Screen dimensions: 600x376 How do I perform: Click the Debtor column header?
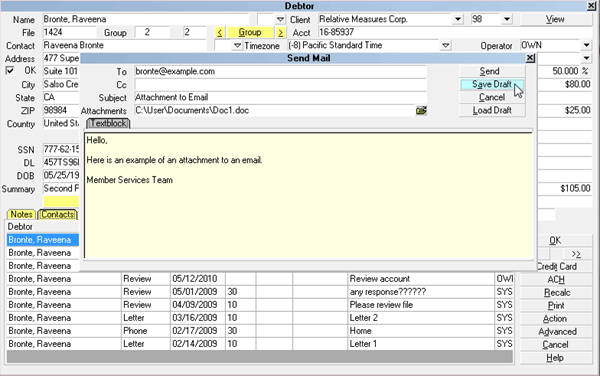43,227
